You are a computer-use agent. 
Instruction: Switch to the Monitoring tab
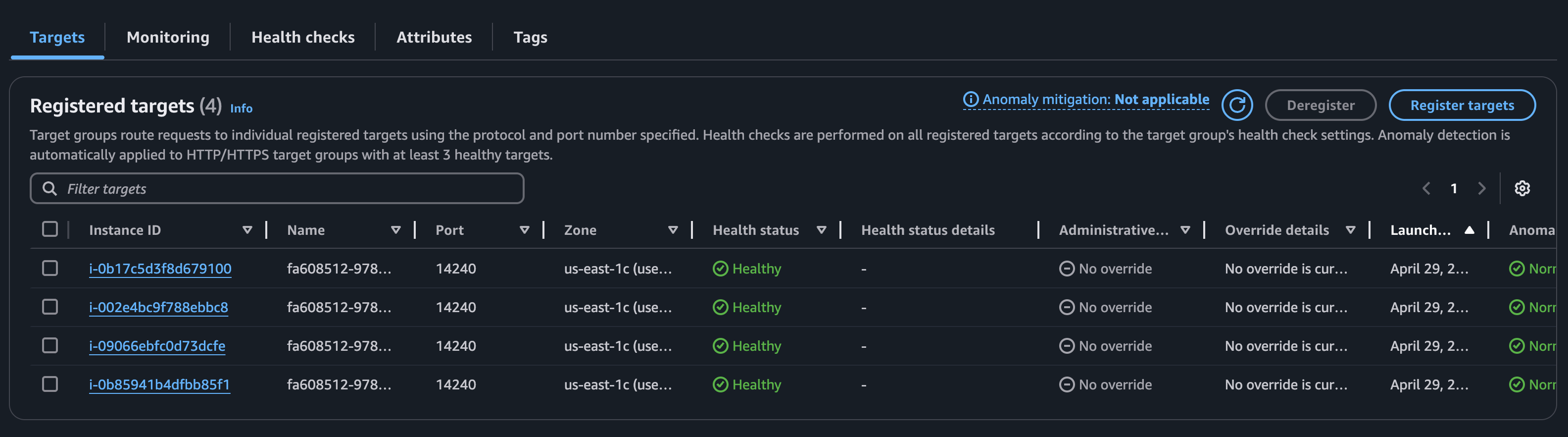tap(167, 37)
